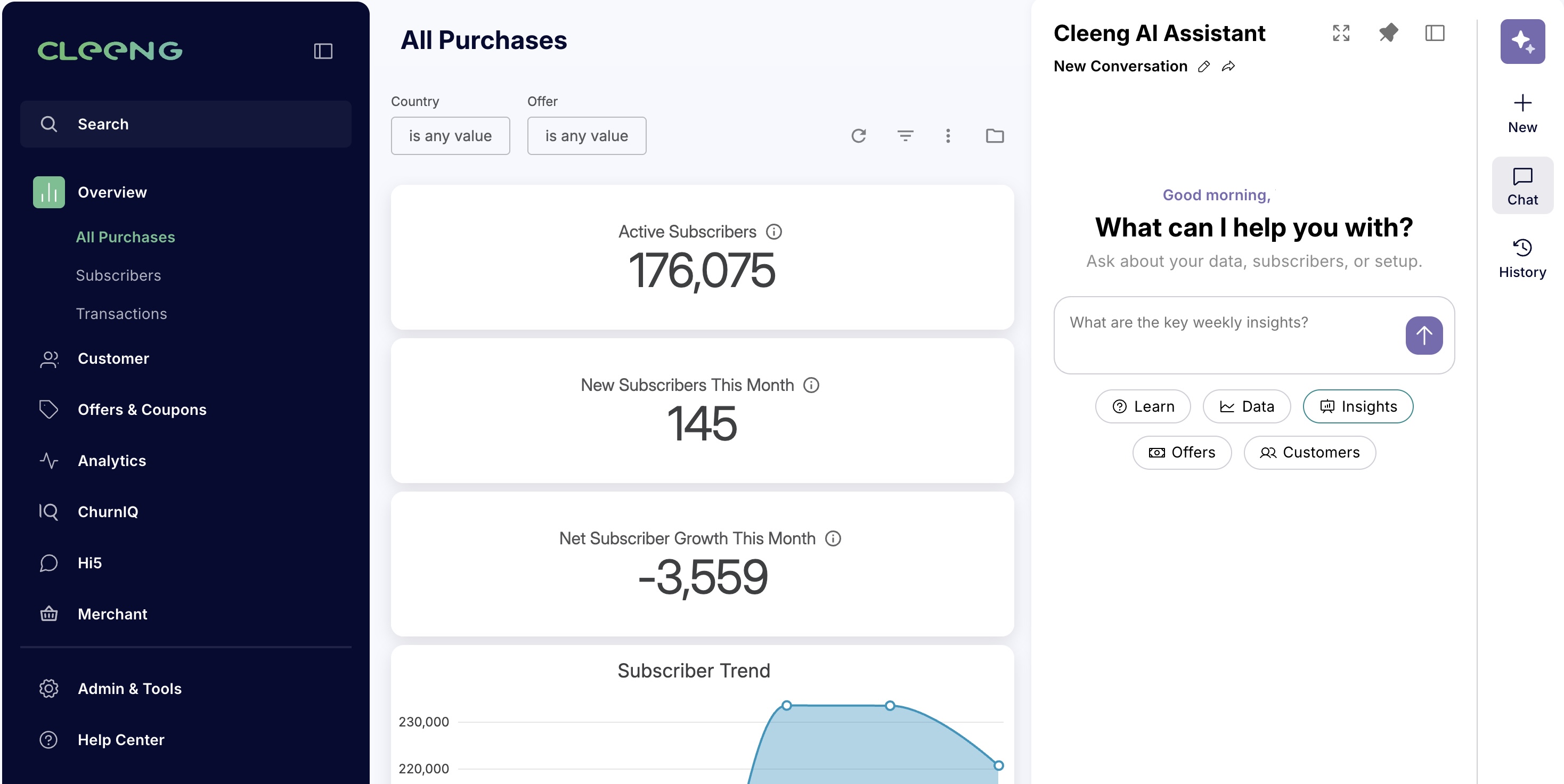Open the Hi5 section
Image resolution: width=1564 pixels, height=784 pixels.
90,562
